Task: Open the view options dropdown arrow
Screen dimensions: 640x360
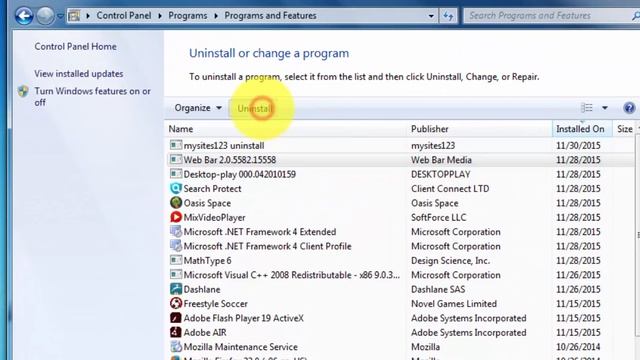Action: point(604,108)
